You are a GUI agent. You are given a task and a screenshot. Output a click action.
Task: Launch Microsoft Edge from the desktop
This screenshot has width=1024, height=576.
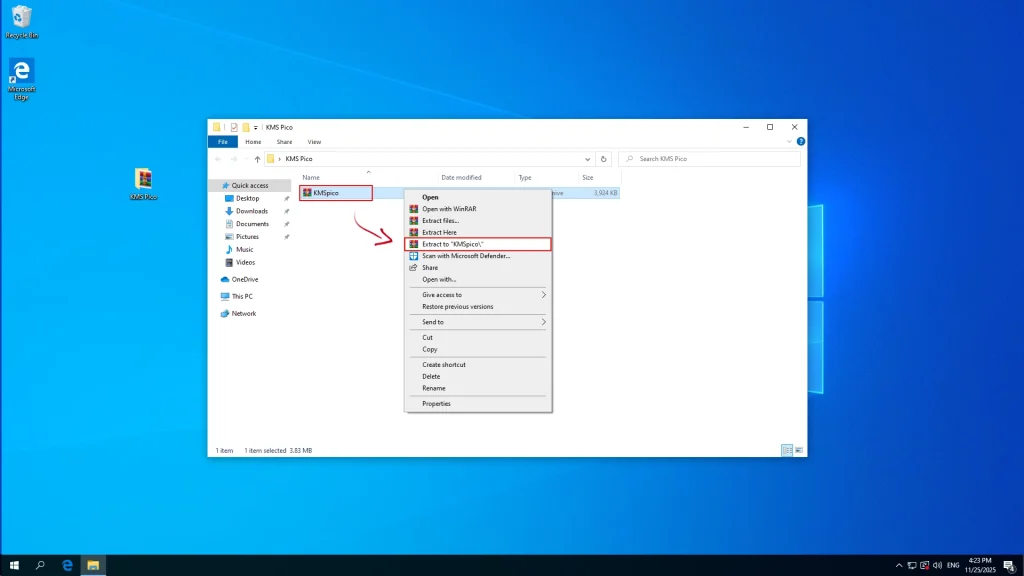coord(21,70)
